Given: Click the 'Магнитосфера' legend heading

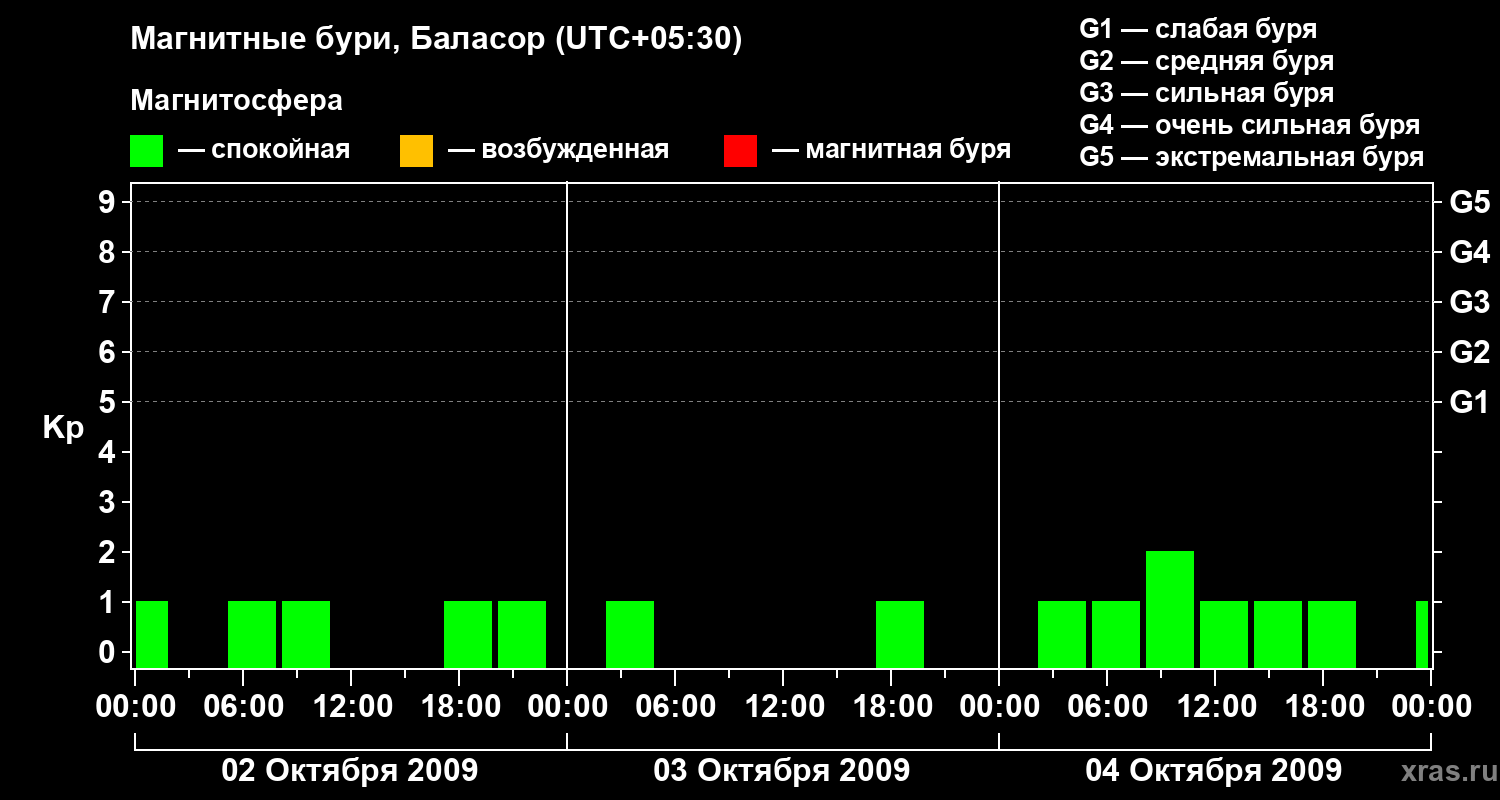Looking at the screenshot, I should tap(236, 101).
